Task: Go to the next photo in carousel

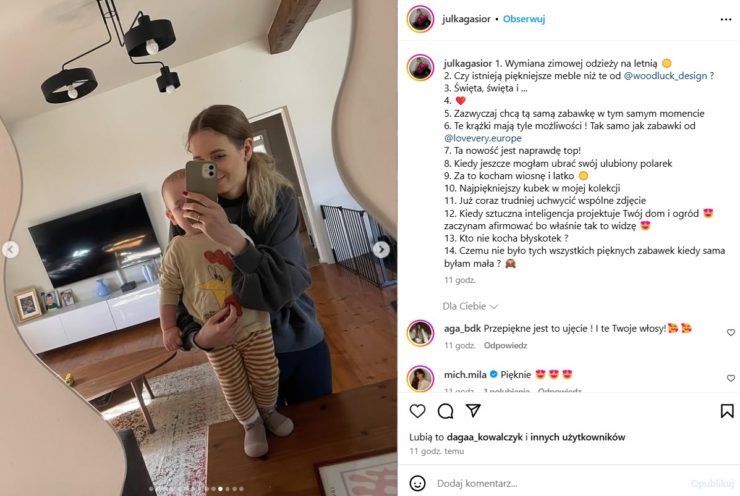Action: 381,250
